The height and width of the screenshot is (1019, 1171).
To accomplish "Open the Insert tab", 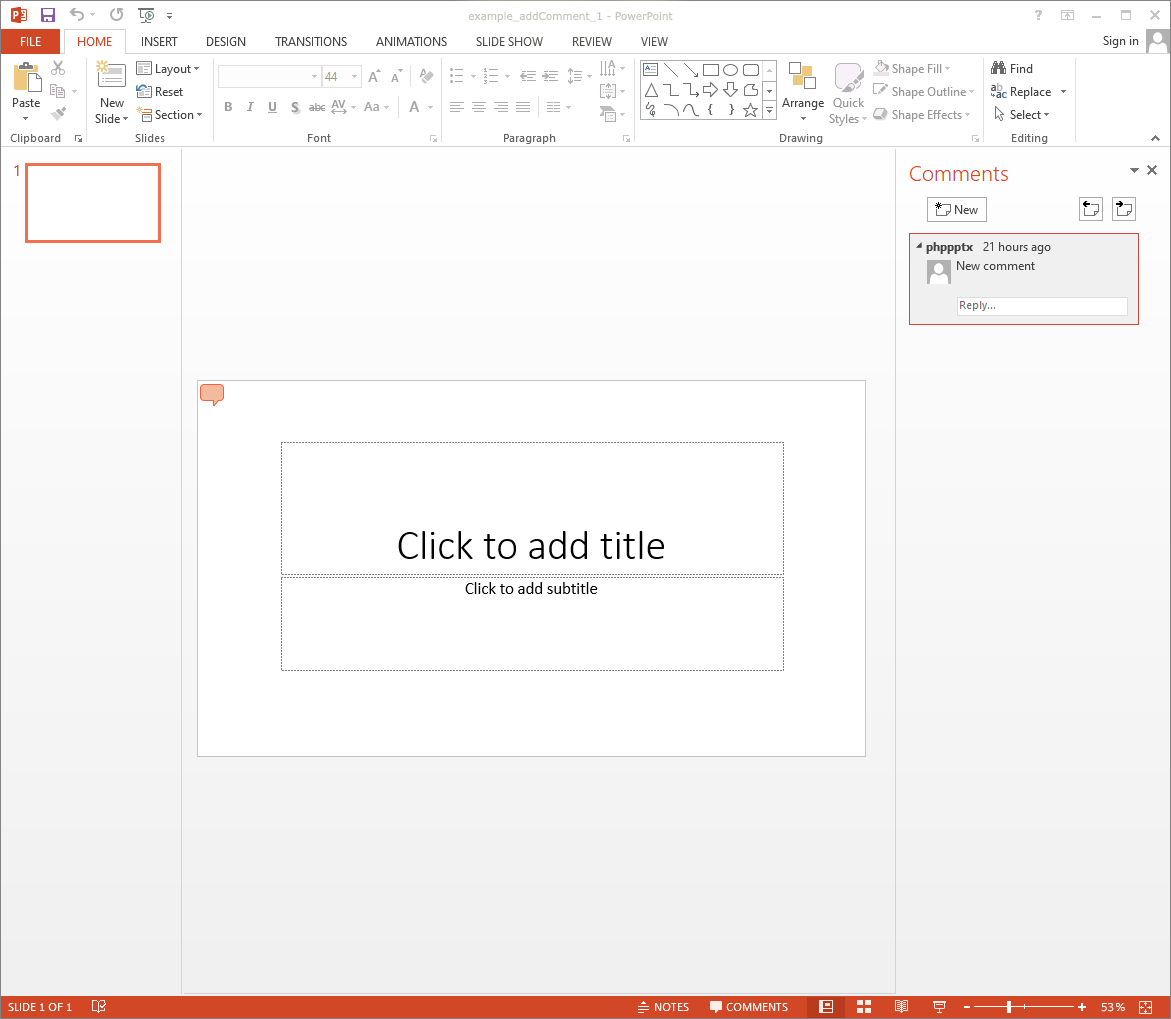I will click(x=159, y=42).
